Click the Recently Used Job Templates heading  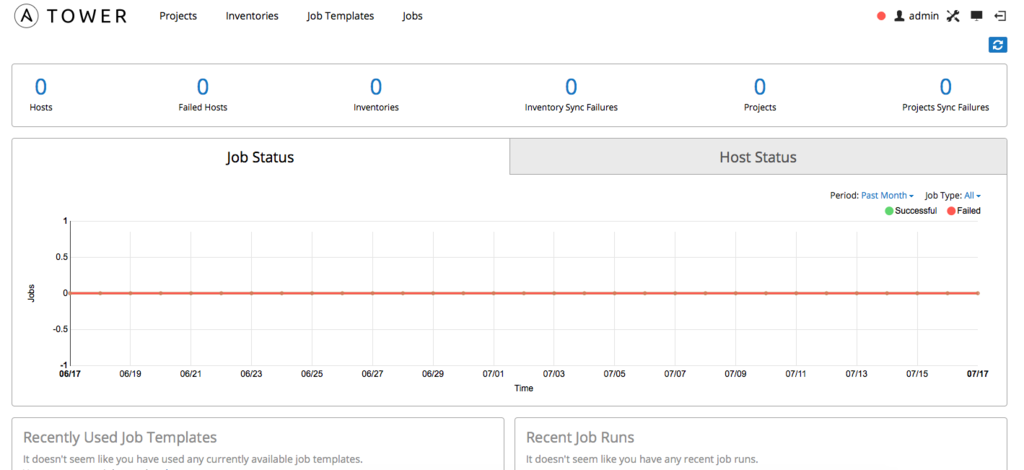coord(120,437)
